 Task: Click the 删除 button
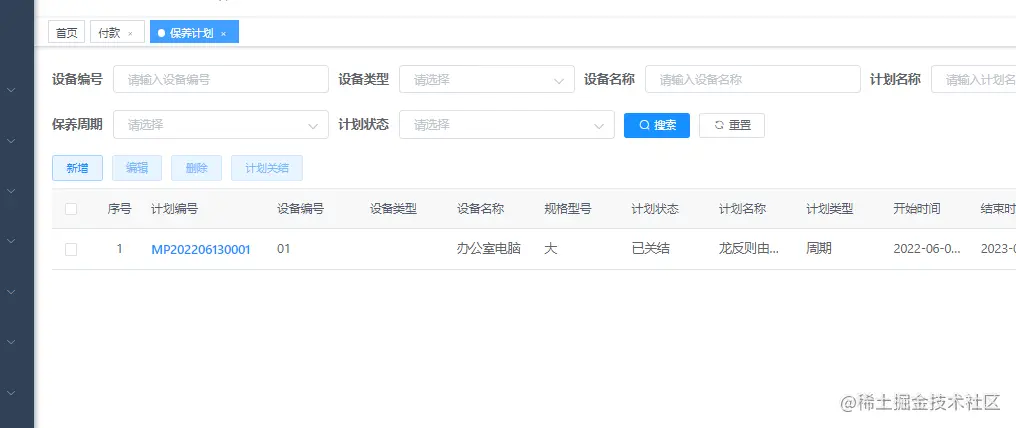(196, 168)
